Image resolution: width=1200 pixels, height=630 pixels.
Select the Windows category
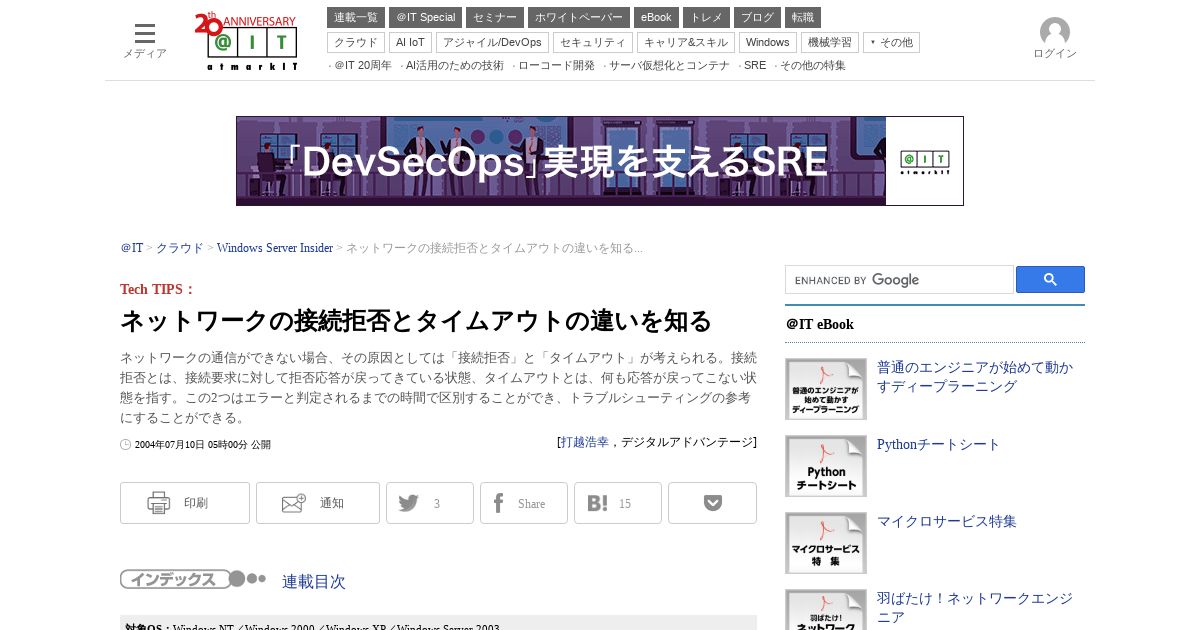[768, 43]
